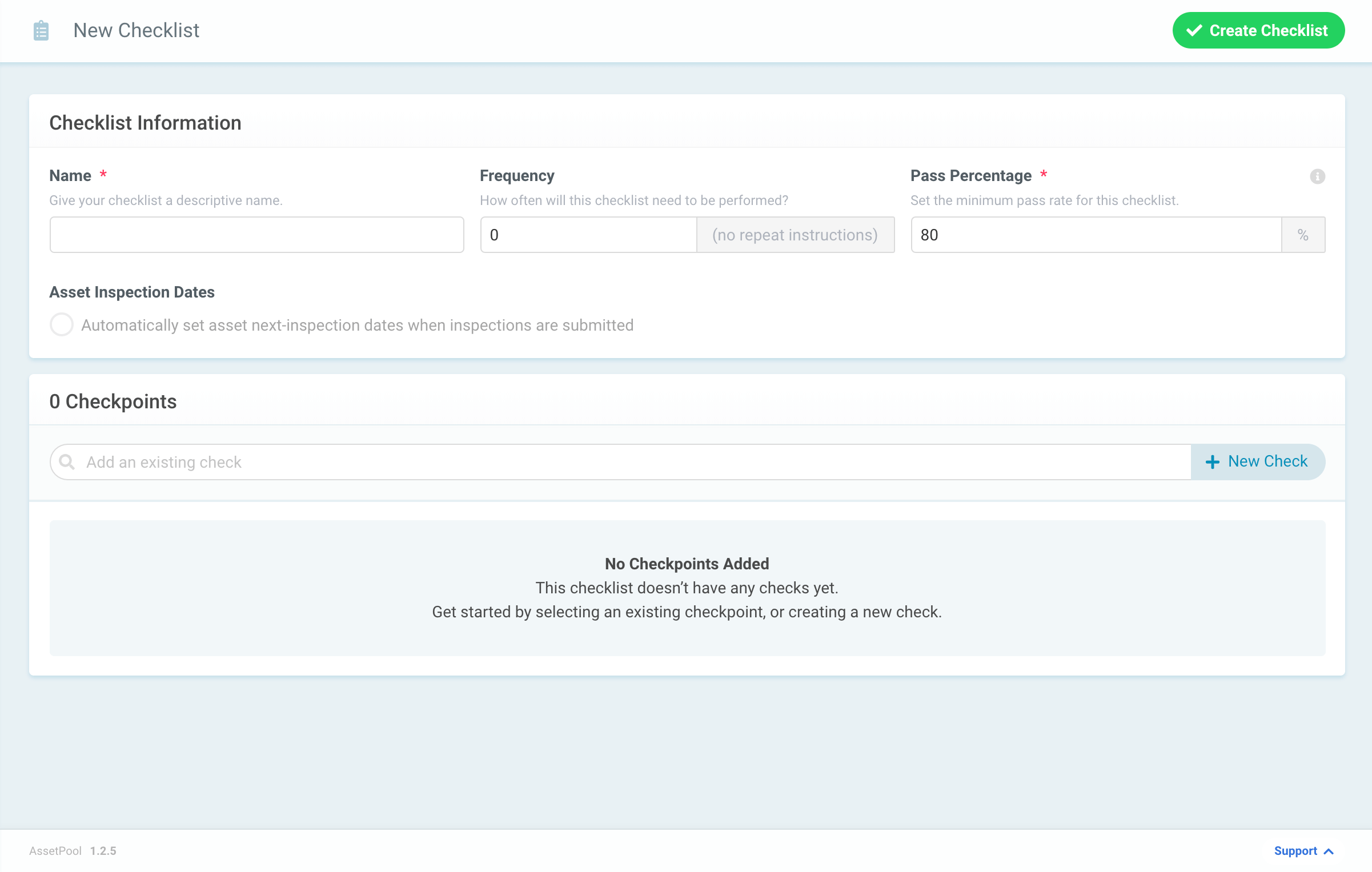Focus the checklist Name input field

[x=256, y=234]
